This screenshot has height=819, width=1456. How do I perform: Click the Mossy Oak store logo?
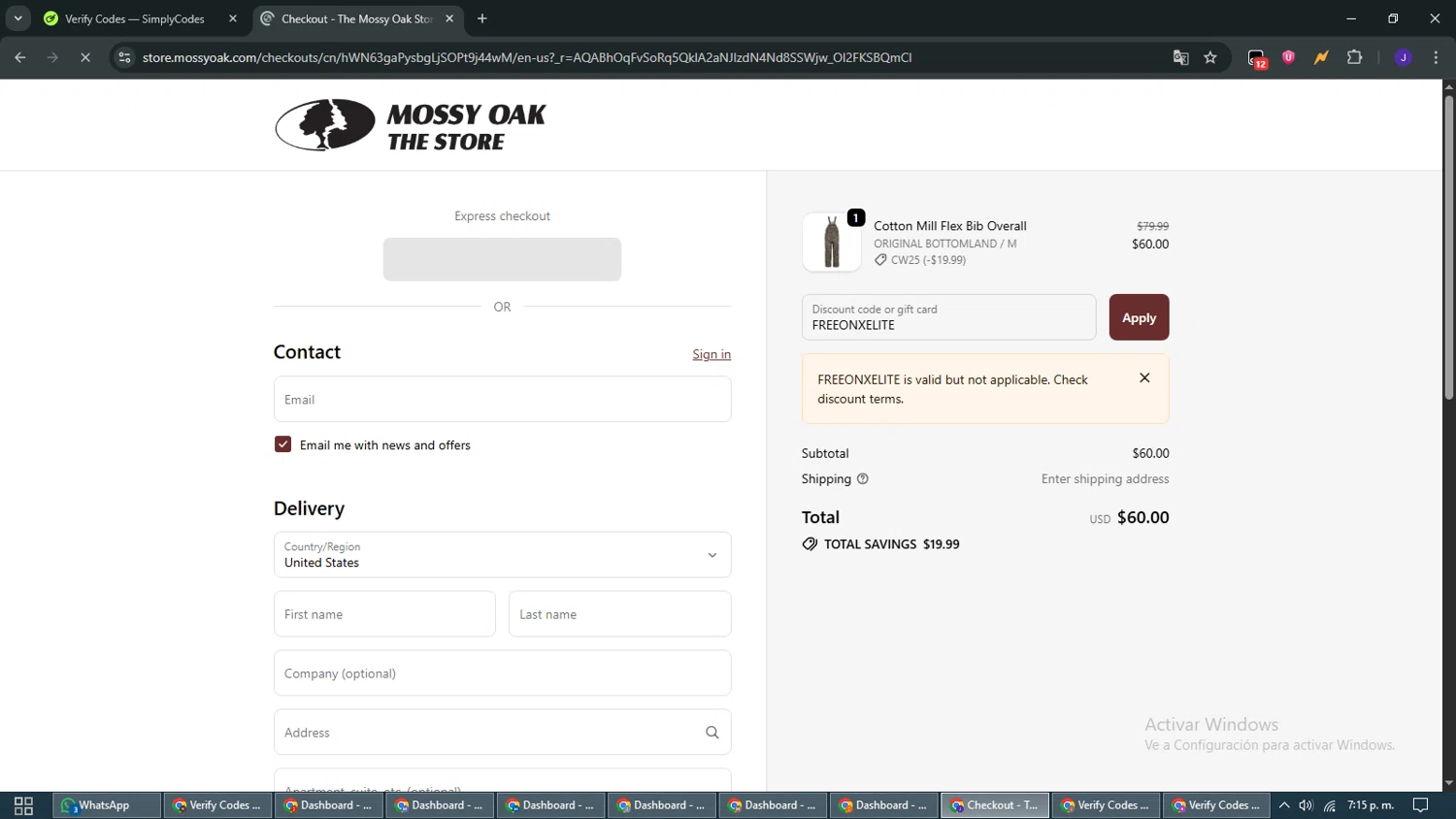pyautogui.click(x=411, y=125)
